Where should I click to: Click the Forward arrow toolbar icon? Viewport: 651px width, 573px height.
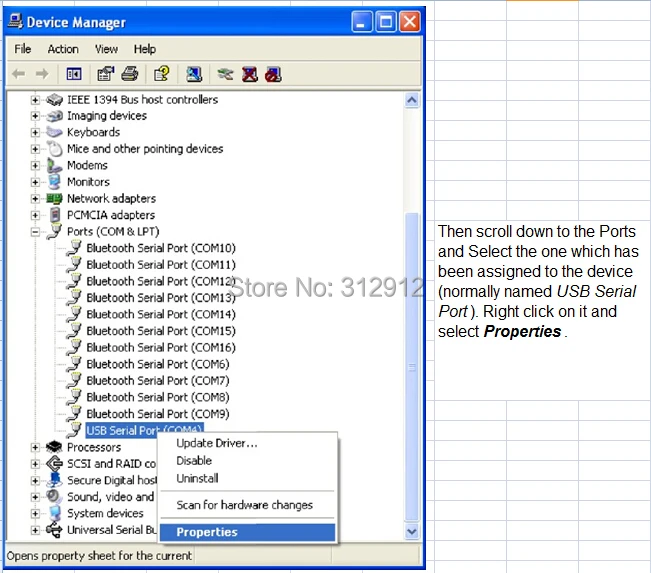pos(42,74)
